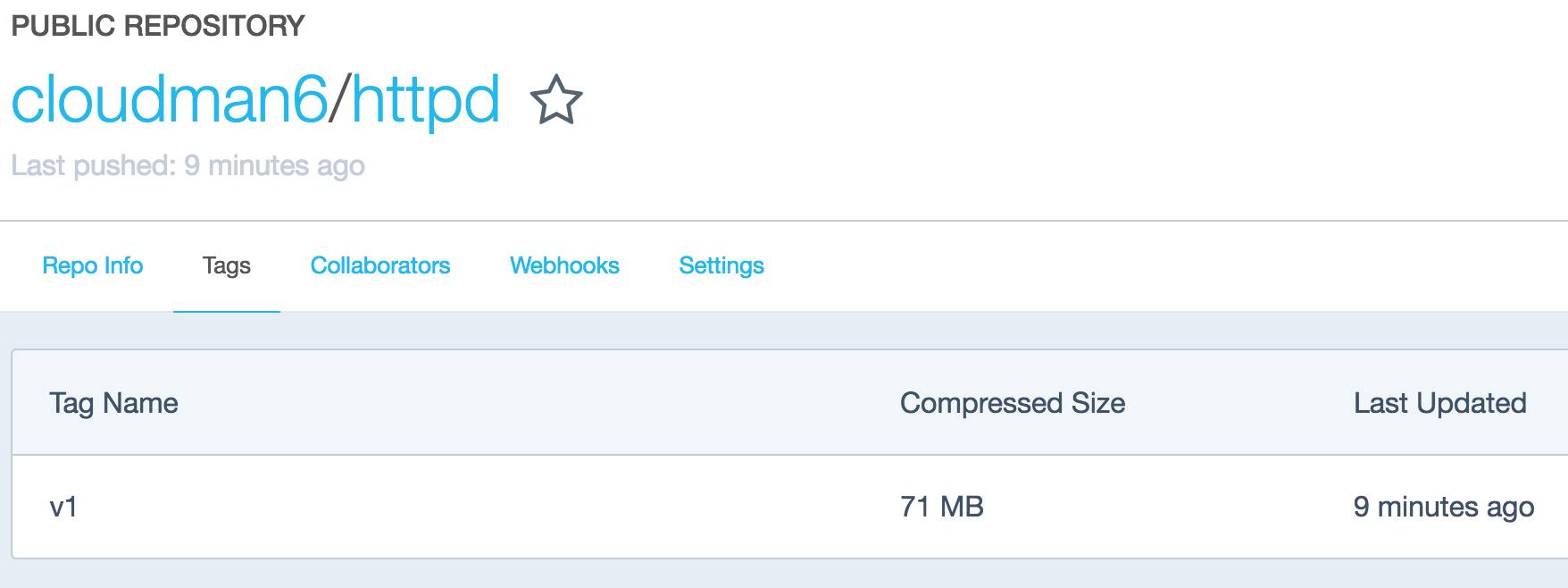This screenshot has width=1568, height=588.
Task: Click the Compressed Size column header
Action: pos(1013,403)
